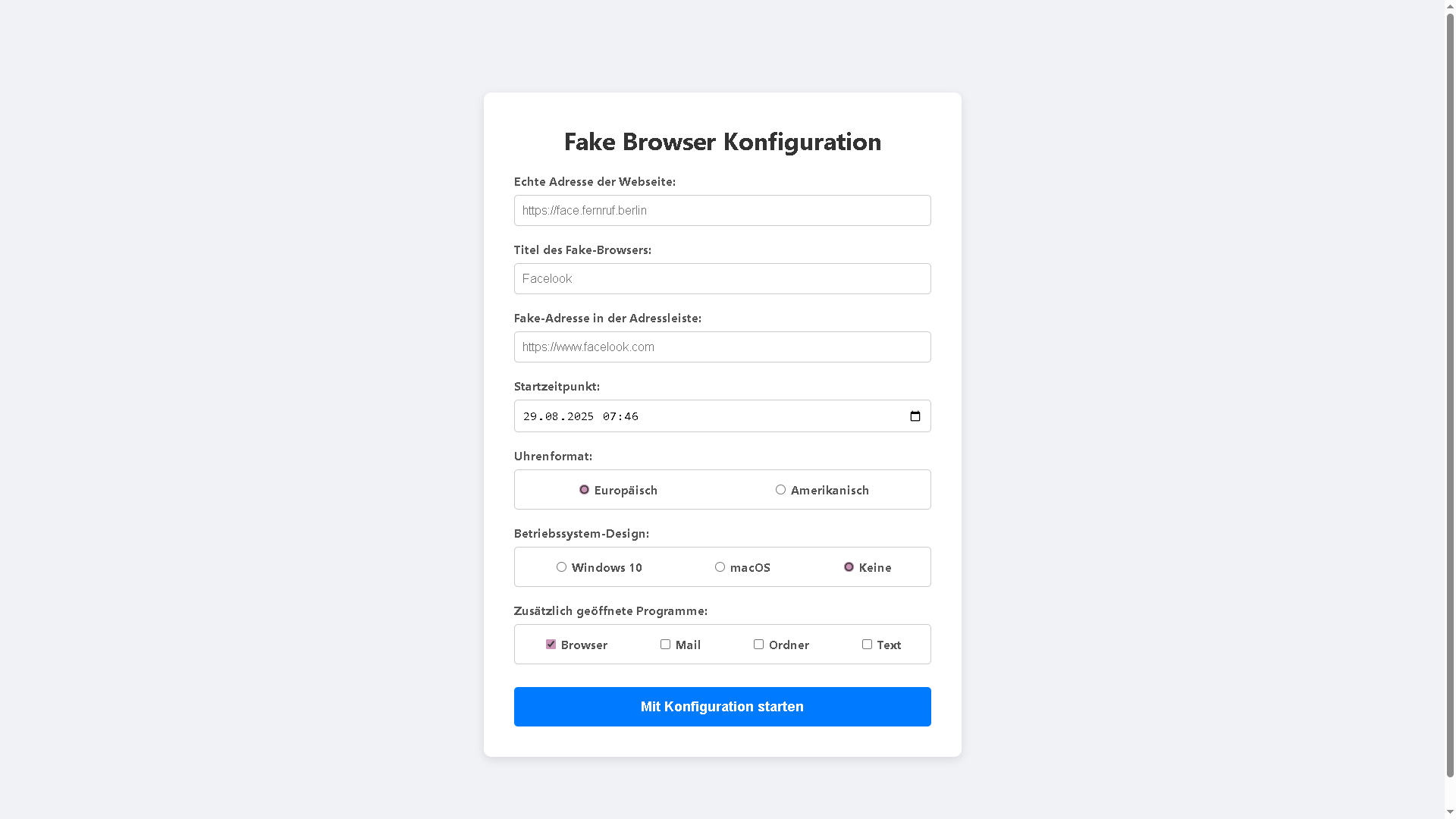Image resolution: width=1456 pixels, height=819 pixels.
Task: Choose Windows 10 as Betriebssystem-Design
Action: [561, 566]
